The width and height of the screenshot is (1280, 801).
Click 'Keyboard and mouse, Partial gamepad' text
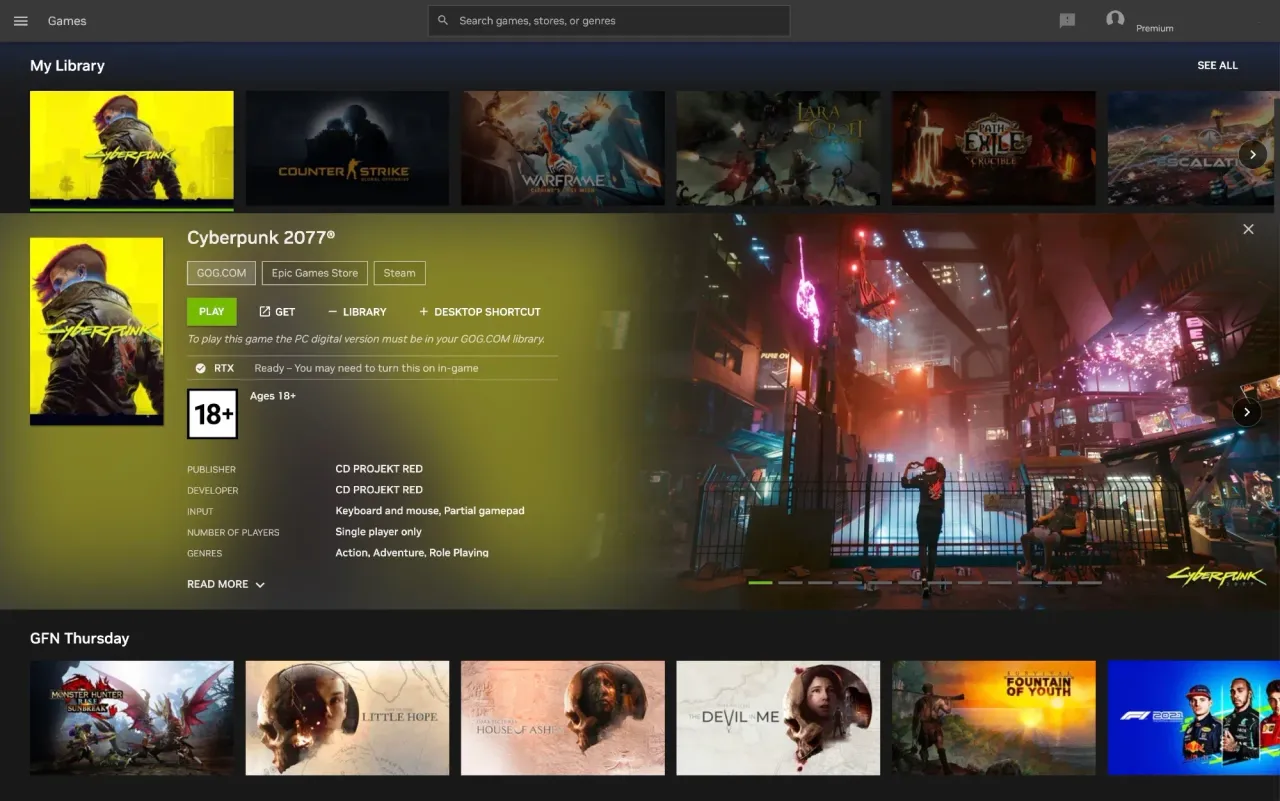coord(430,511)
